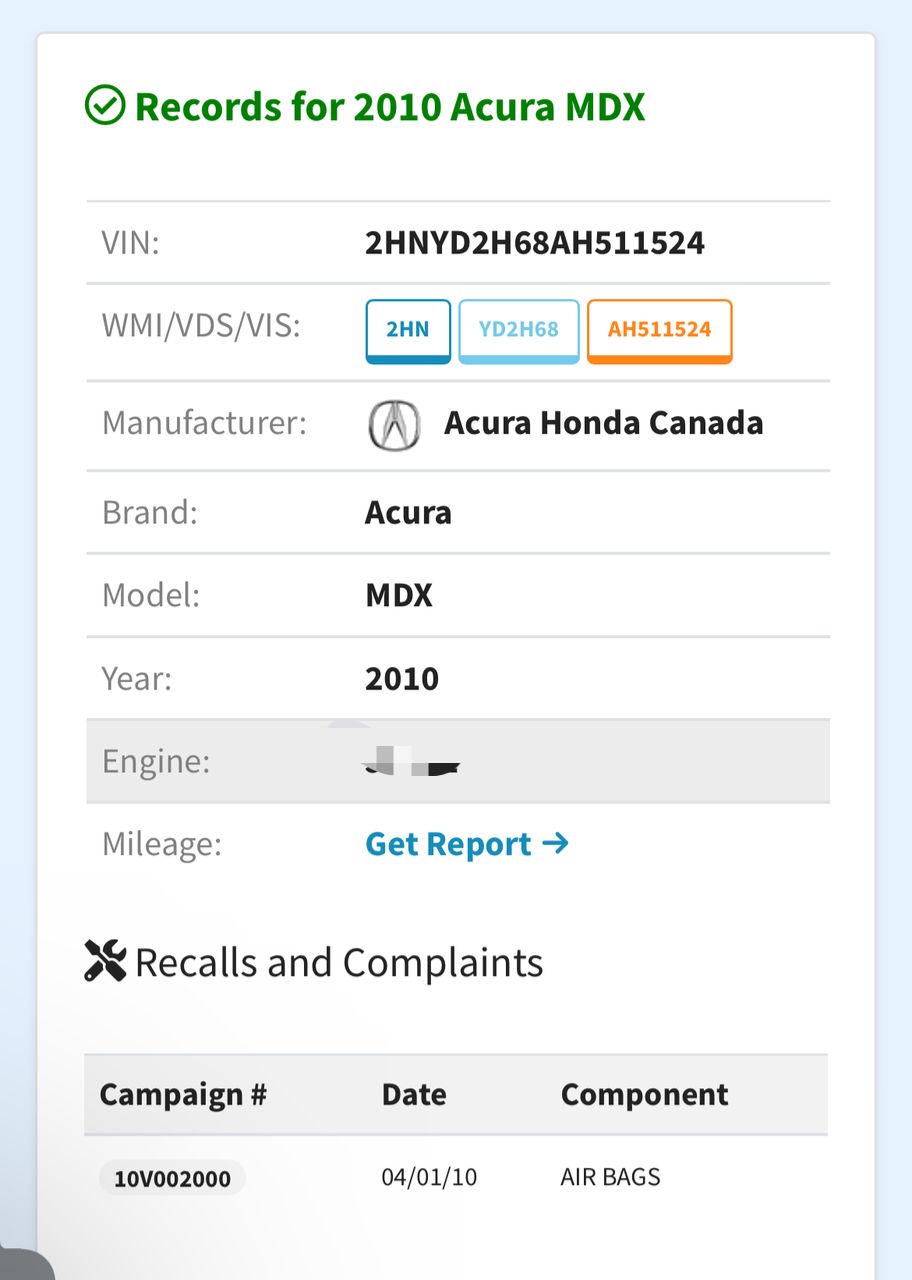This screenshot has height=1280, width=912.
Task: Click the 04/01/10 recall date
Action: click(x=429, y=1177)
